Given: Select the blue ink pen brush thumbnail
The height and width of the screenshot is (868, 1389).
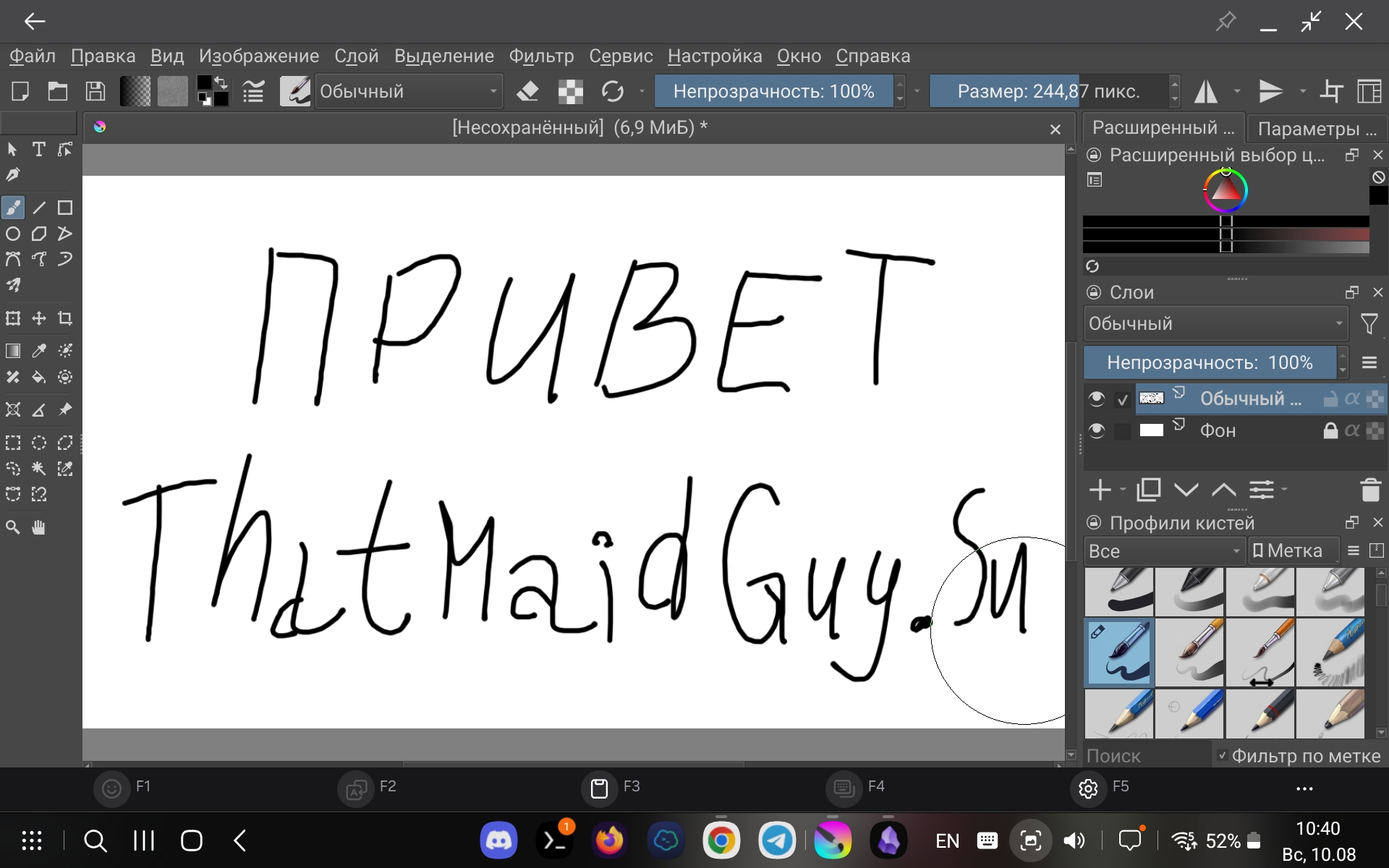Looking at the screenshot, I should [x=1119, y=652].
